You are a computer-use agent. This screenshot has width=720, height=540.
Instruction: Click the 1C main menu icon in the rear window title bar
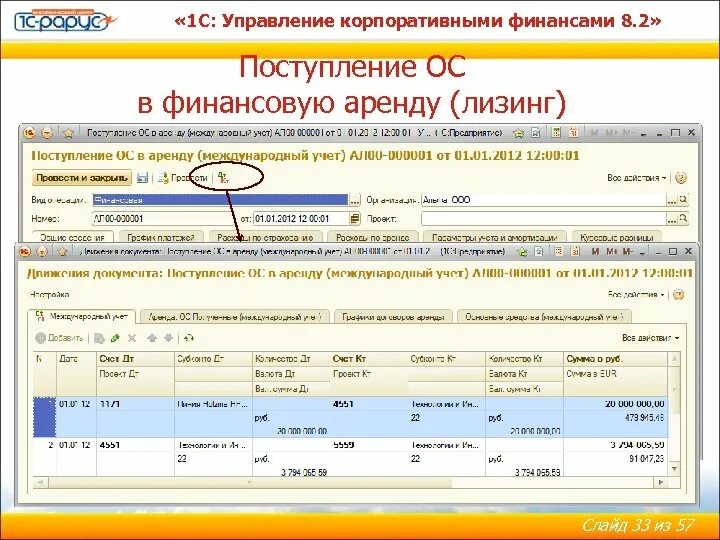[x=29, y=133]
